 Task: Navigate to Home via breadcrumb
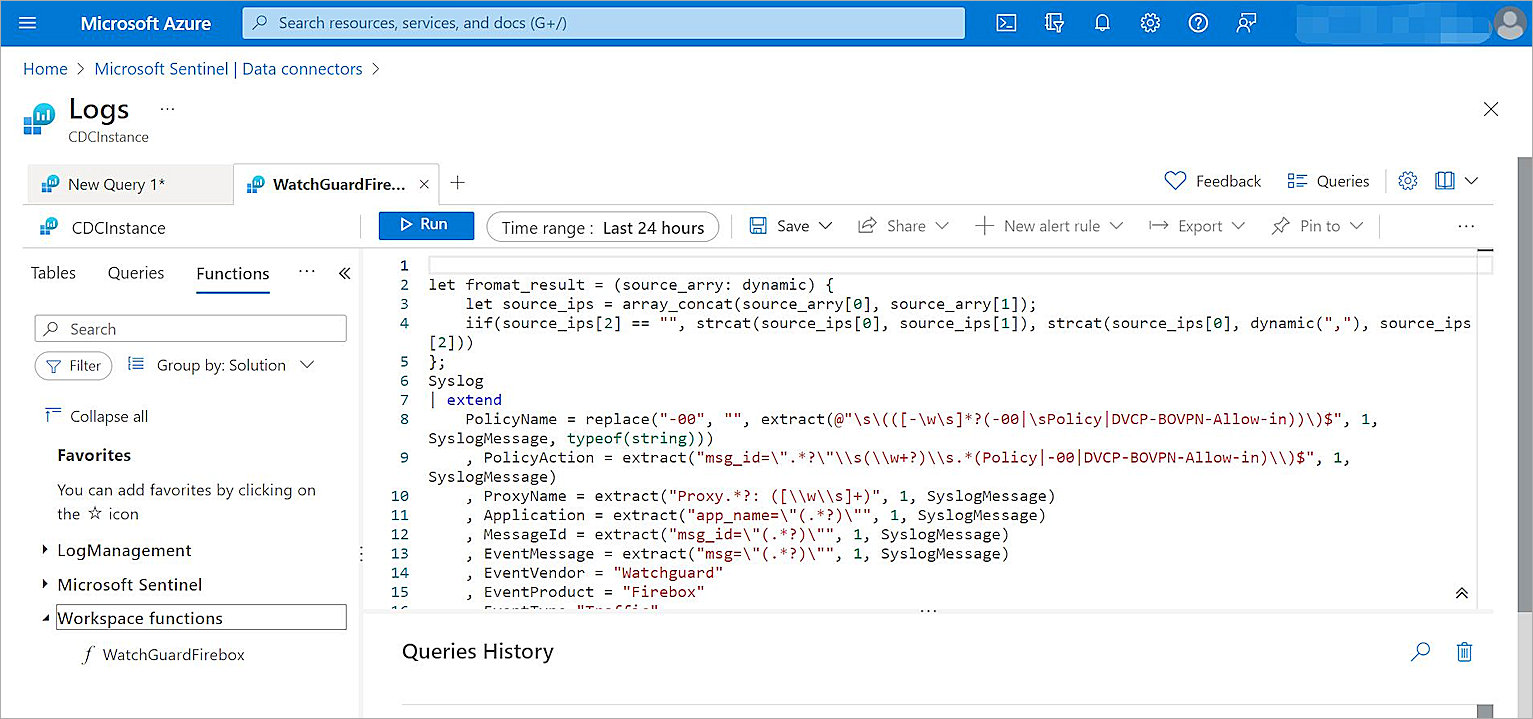coord(45,68)
